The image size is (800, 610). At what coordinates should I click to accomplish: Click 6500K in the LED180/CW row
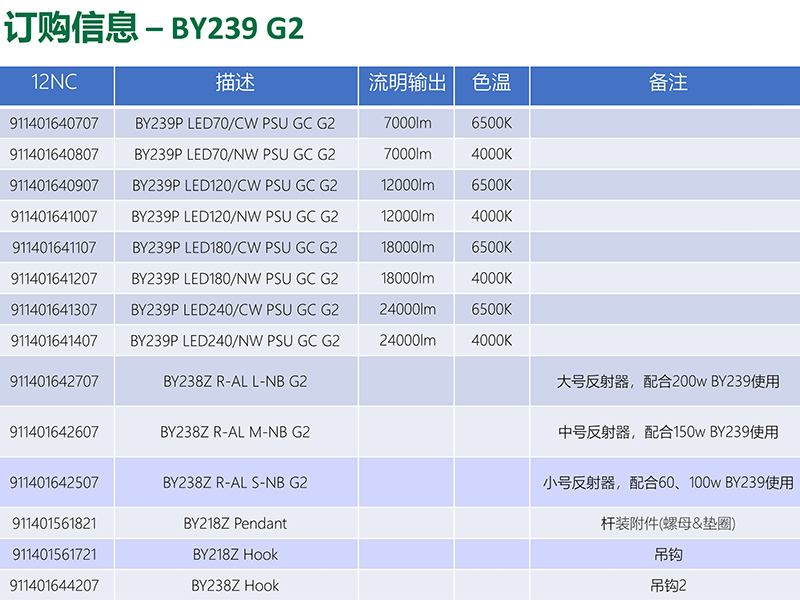point(491,248)
